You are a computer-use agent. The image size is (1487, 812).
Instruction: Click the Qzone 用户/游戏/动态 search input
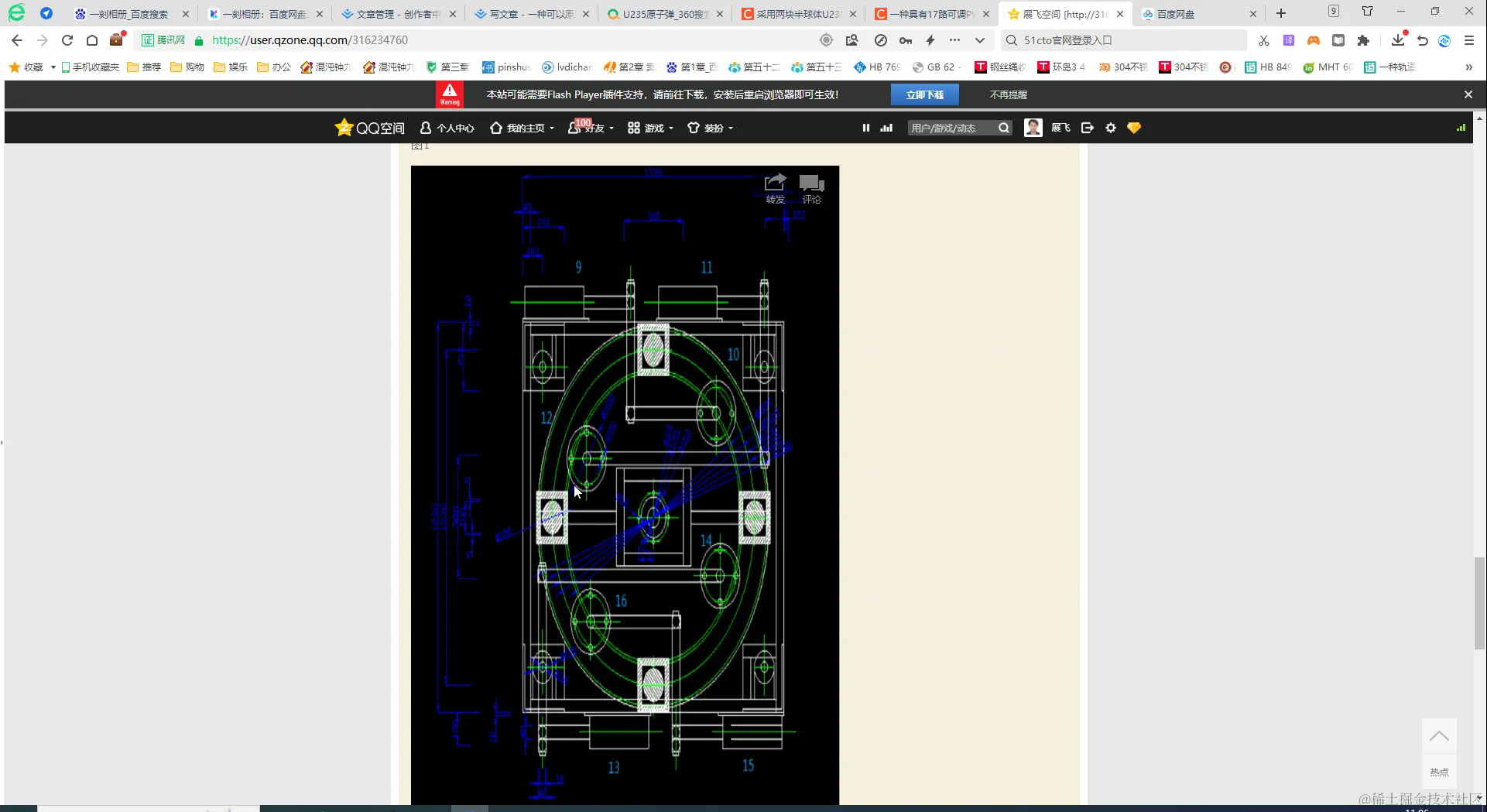(952, 128)
